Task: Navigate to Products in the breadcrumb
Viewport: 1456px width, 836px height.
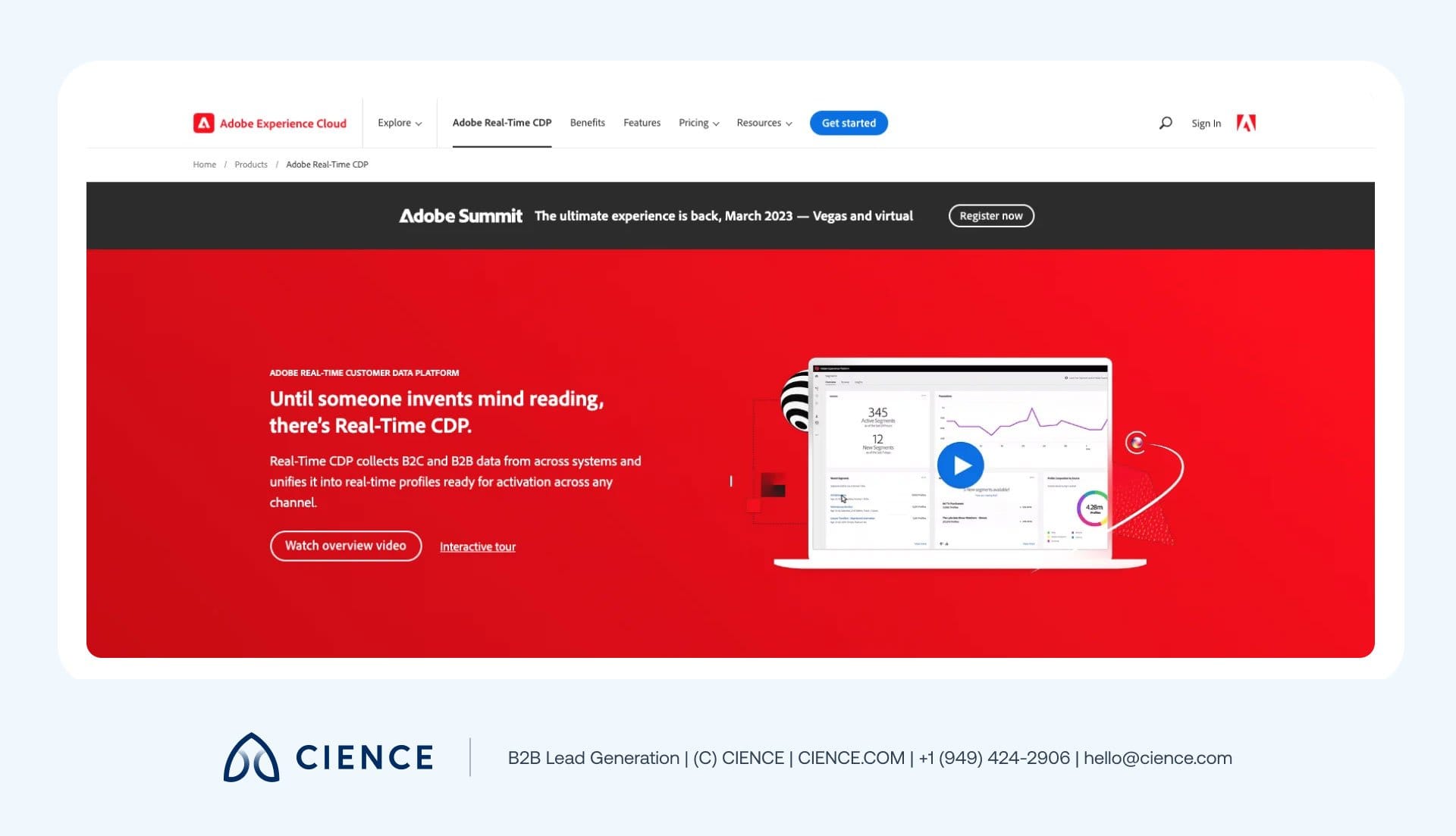Action: (x=251, y=164)
